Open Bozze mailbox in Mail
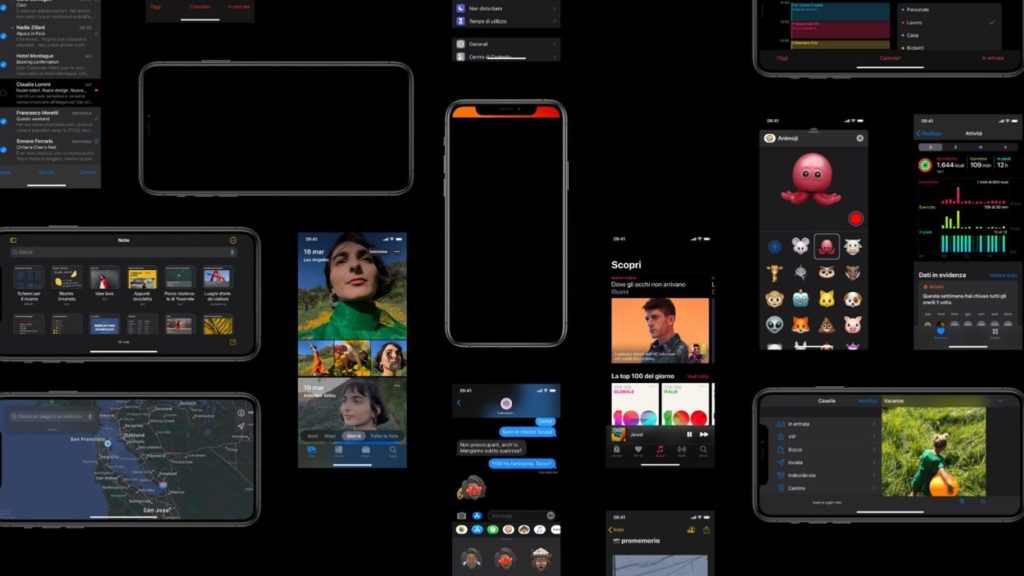 pyautogui.click(x=826, y=450)
